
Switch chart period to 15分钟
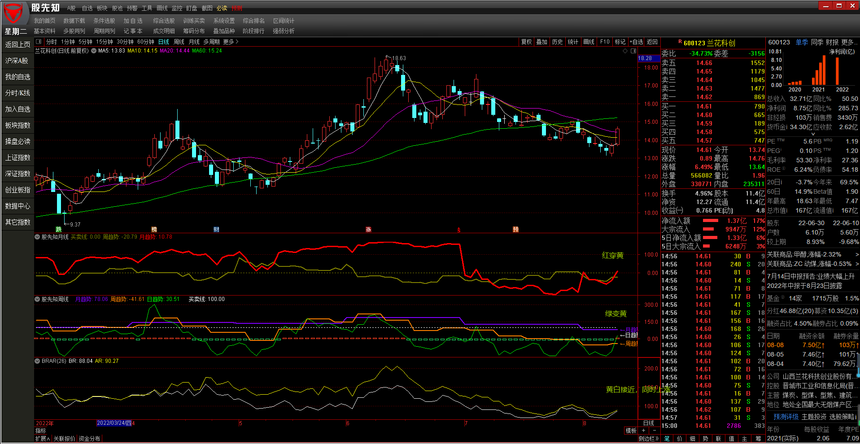pyautogui.click(x=104, y=42)
